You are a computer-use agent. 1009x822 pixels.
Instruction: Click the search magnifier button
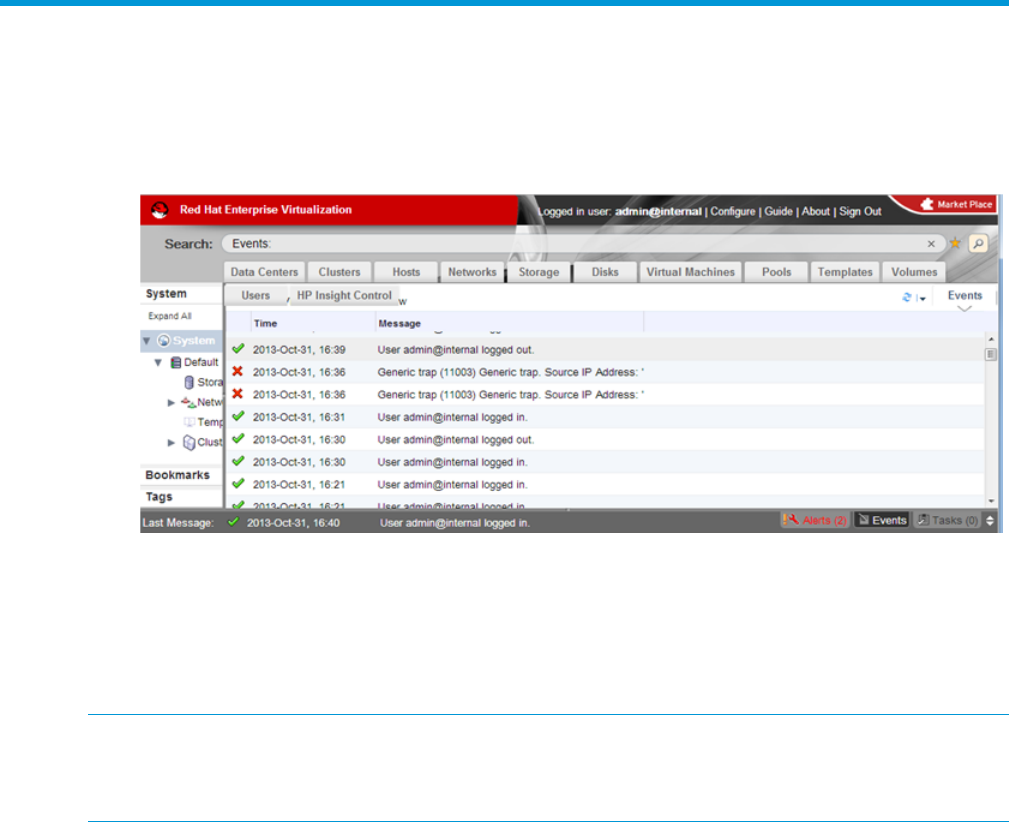(x=977, y=243)
